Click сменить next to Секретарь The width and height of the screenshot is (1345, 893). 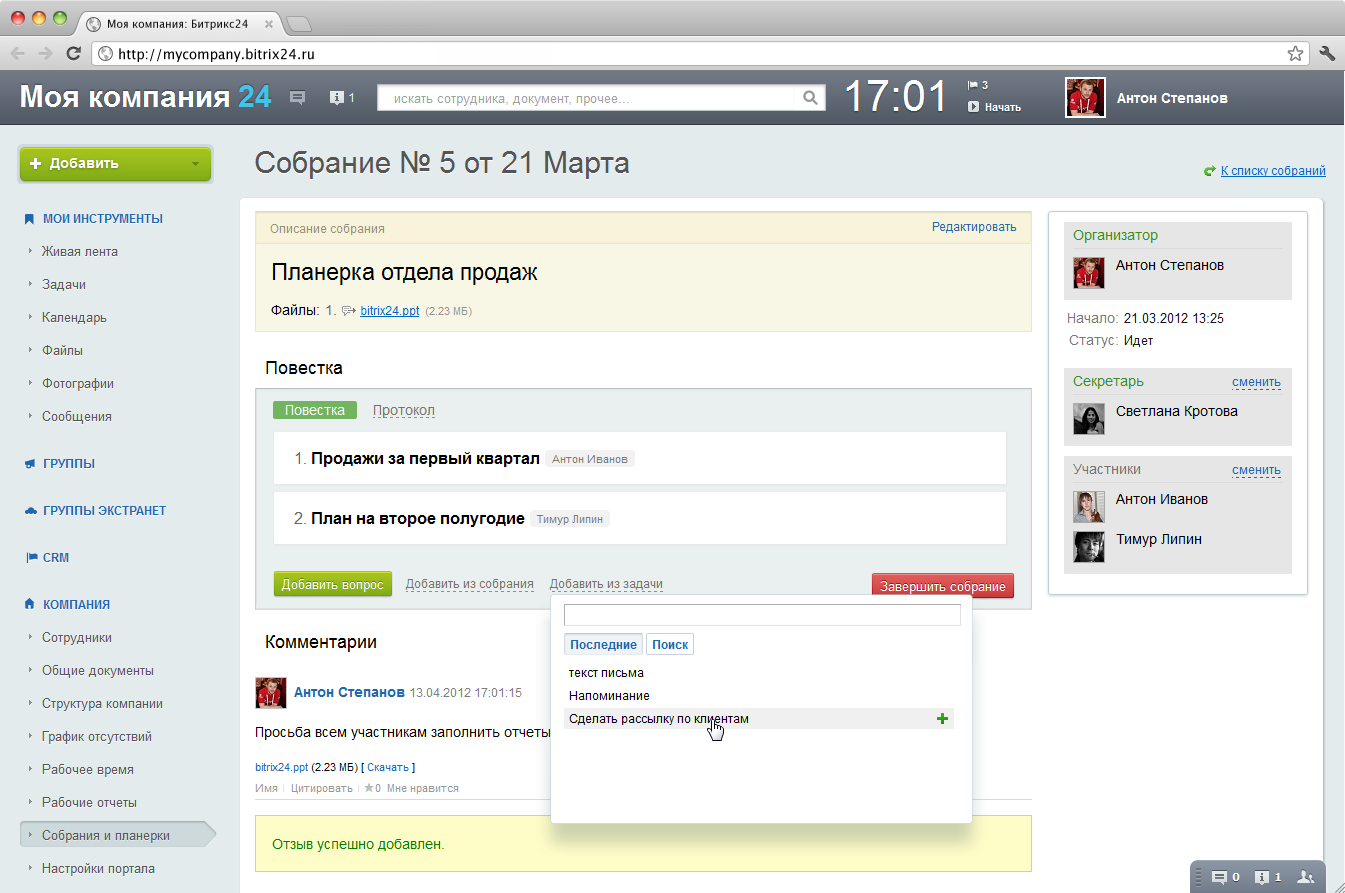coord(1256,382)
